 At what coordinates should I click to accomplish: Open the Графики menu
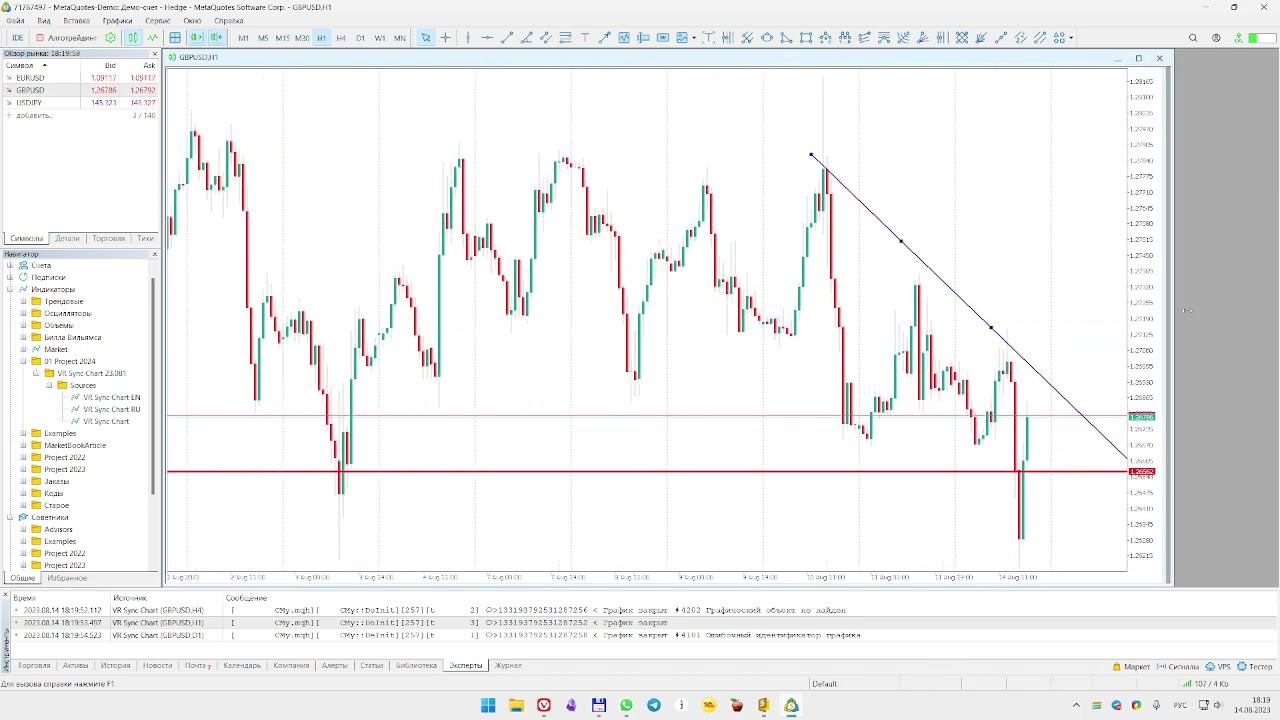pyautogui.click(x=117, y=20)
